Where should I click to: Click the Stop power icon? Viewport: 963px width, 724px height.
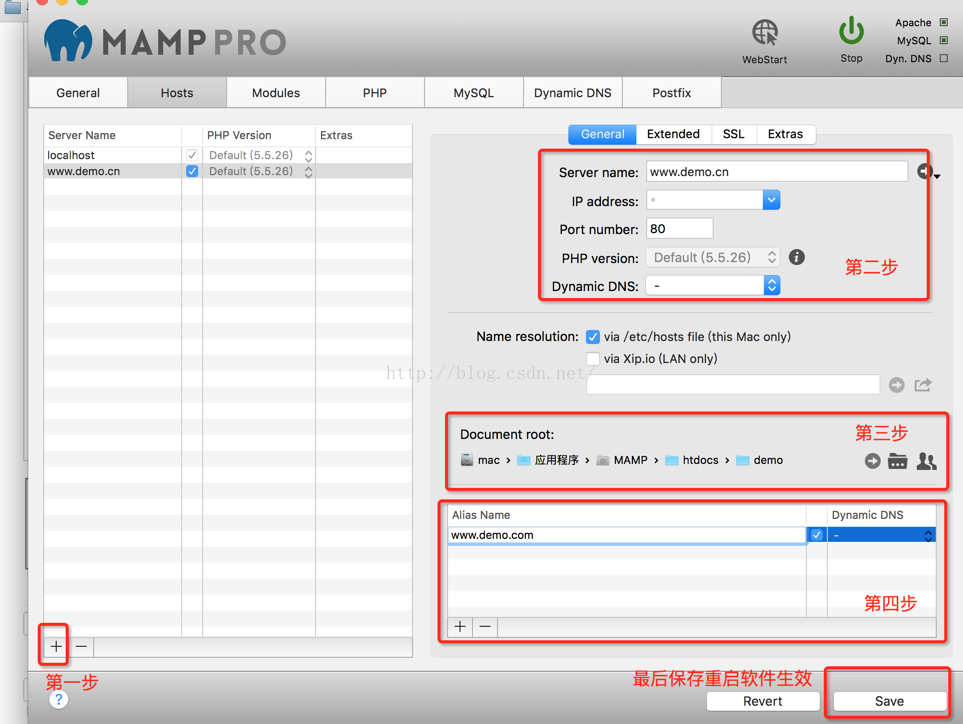[x=851, y=31]
